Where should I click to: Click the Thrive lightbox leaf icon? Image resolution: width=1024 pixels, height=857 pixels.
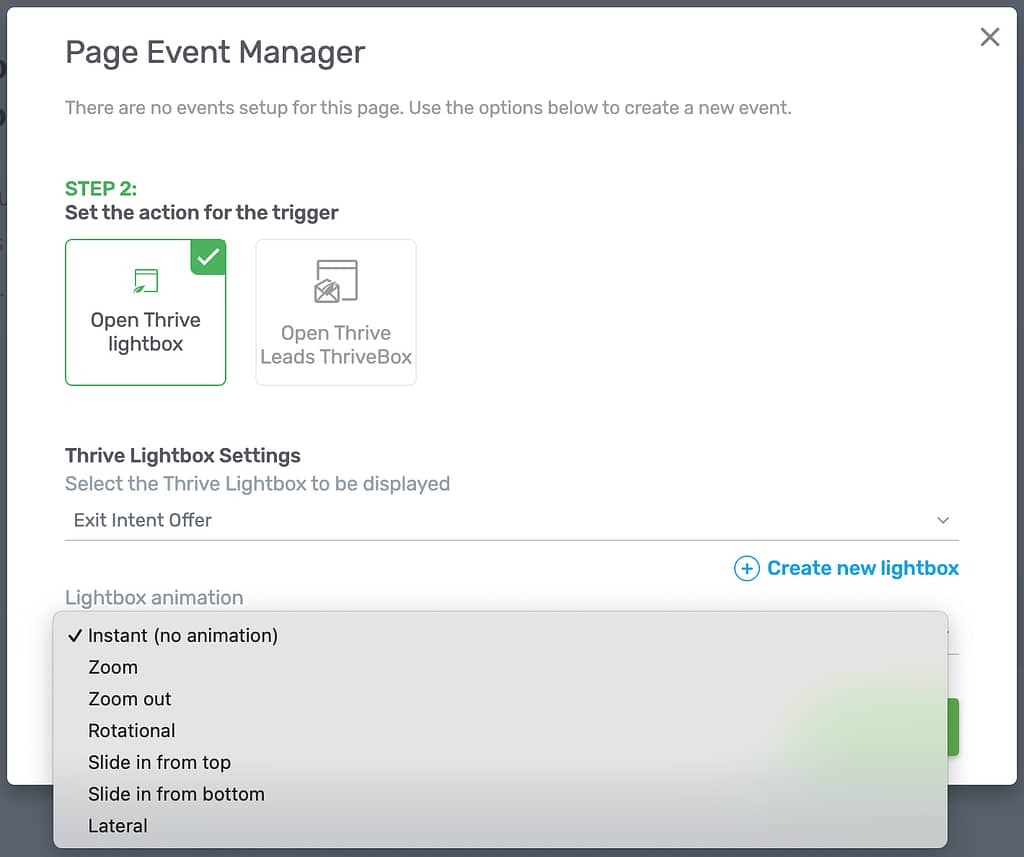(146, 281)
